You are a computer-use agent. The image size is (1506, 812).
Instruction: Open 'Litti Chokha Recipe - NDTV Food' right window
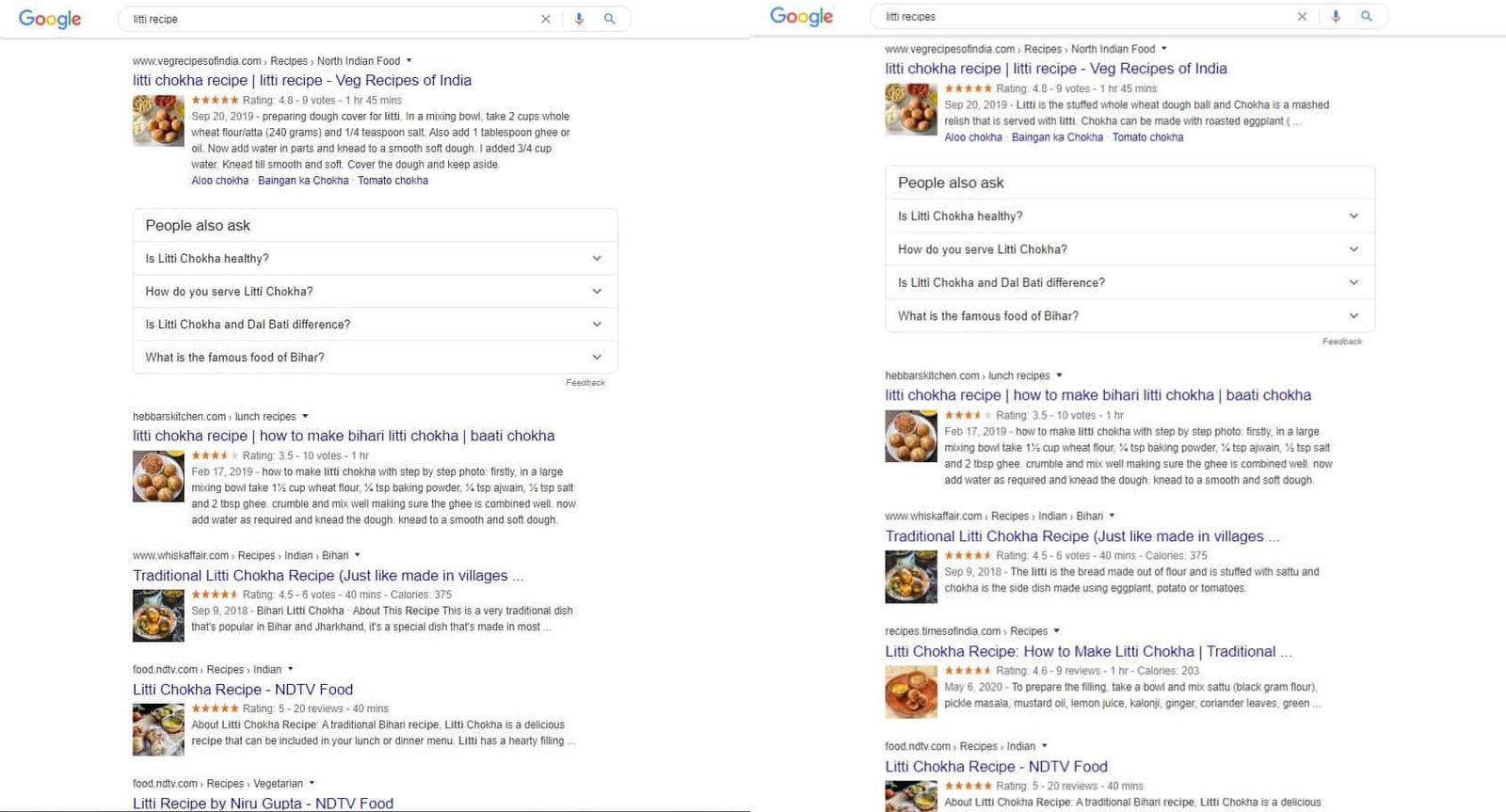(996, 767)
